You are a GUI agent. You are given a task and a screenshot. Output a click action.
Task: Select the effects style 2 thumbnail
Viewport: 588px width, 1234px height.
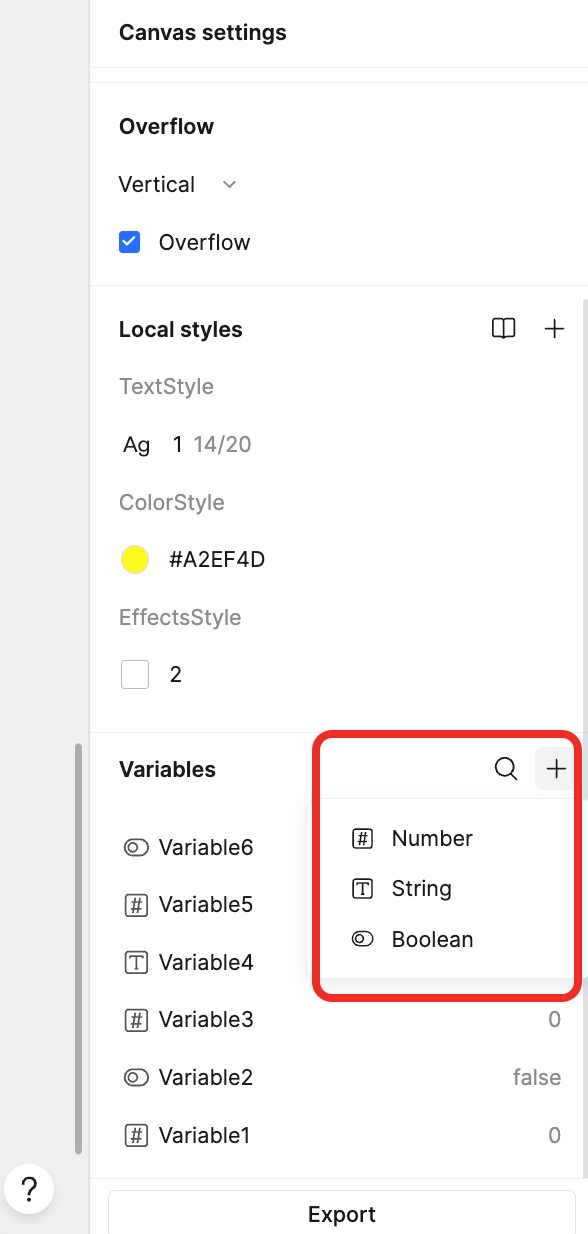tap(135, 674)
